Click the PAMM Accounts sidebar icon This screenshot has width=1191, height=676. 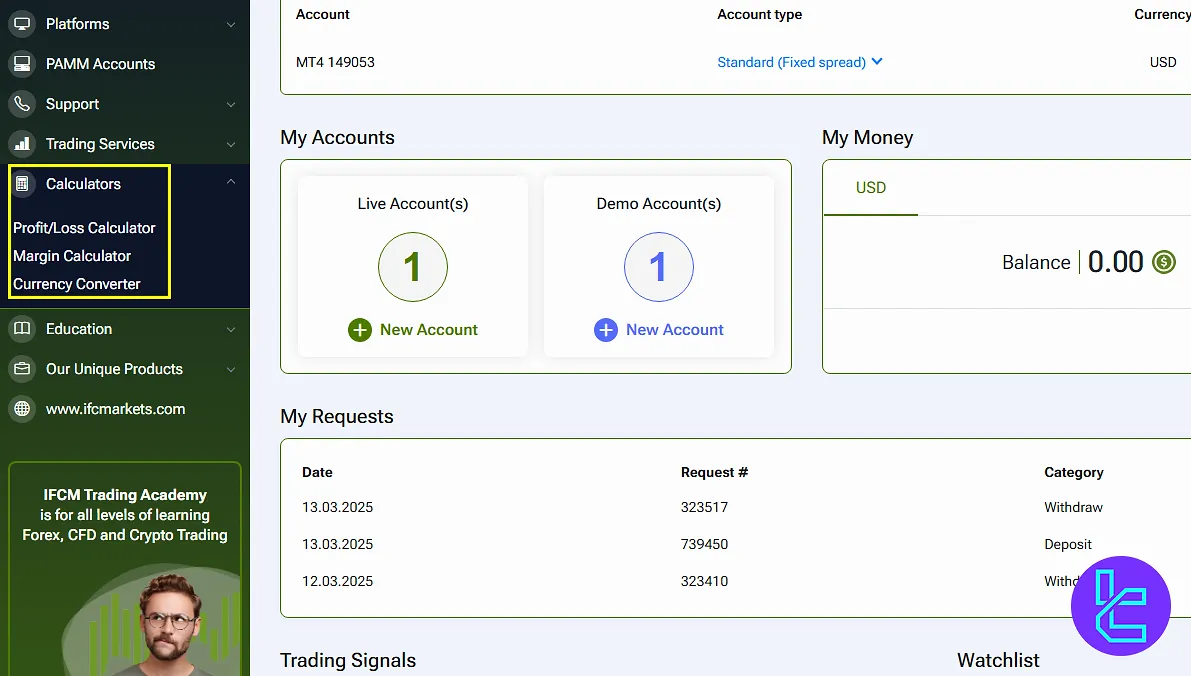[x=21, y=64]
